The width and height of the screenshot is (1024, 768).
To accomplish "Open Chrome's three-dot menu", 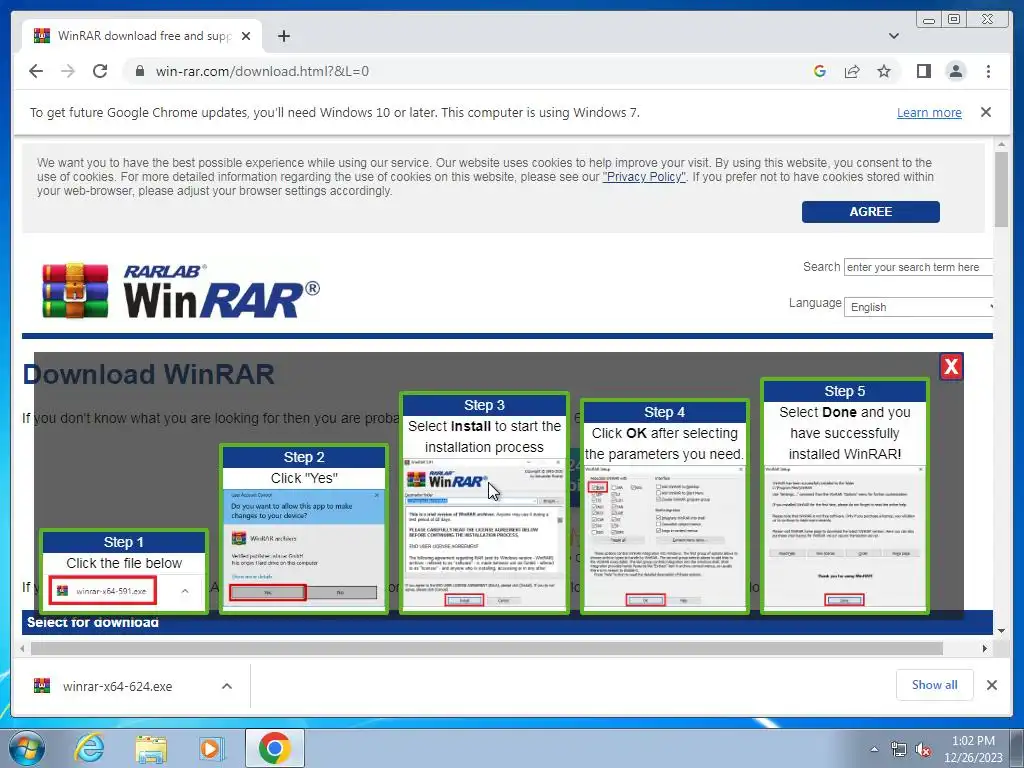I will (988, 71).
